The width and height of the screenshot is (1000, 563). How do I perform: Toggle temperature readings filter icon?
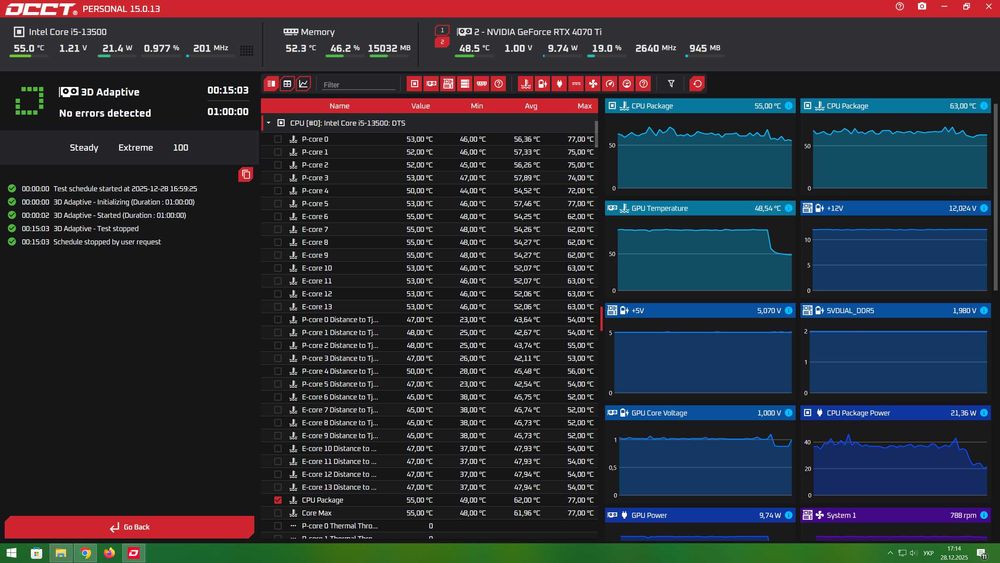click(x=526, y=84)
